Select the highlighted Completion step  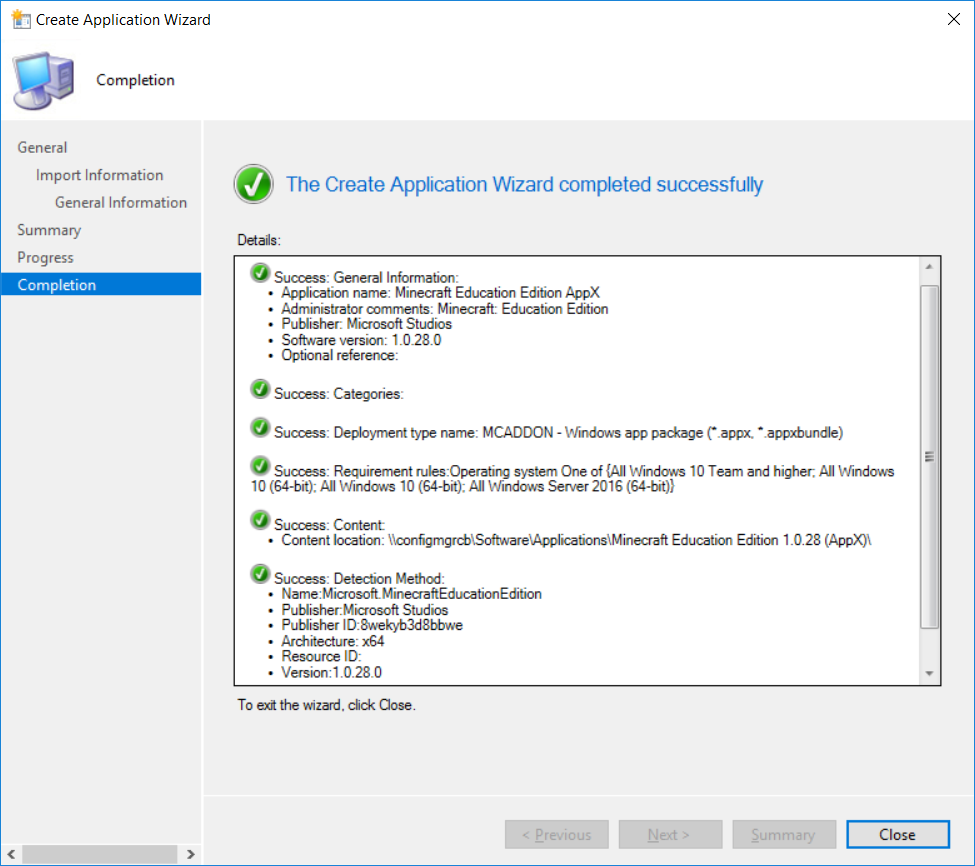(x=101, y=284)
